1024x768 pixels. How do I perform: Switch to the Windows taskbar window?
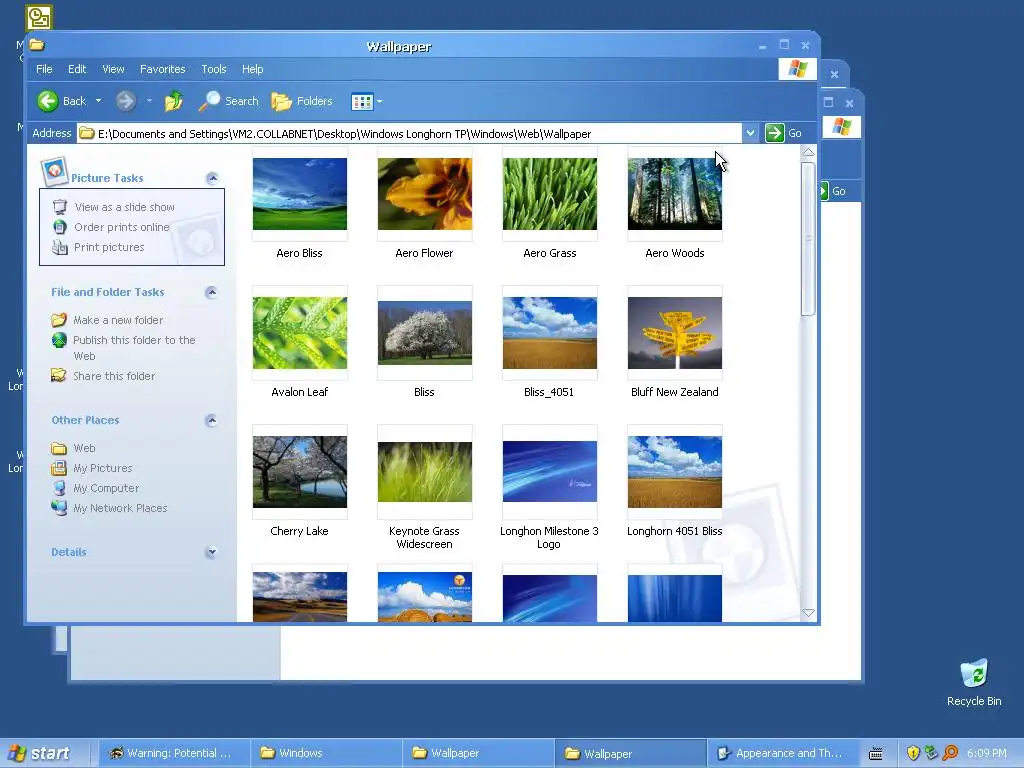point(325,753)
